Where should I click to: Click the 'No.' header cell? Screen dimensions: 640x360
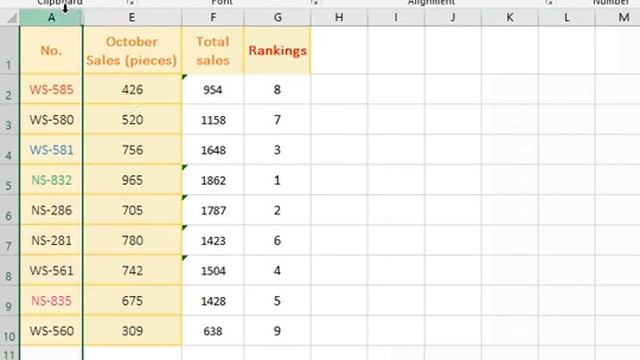[51, 50]
